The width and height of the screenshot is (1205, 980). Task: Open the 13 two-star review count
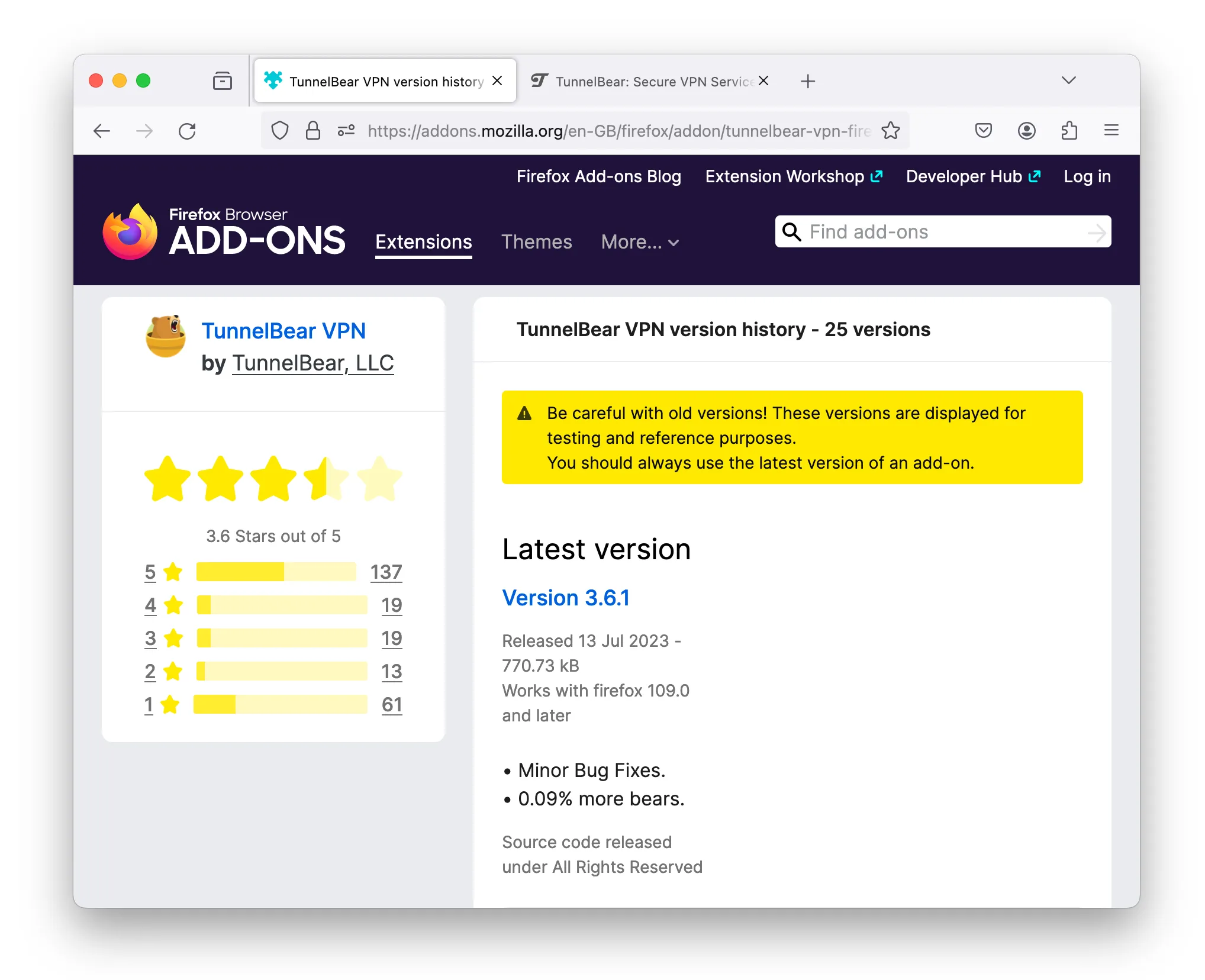pos(391,671)
